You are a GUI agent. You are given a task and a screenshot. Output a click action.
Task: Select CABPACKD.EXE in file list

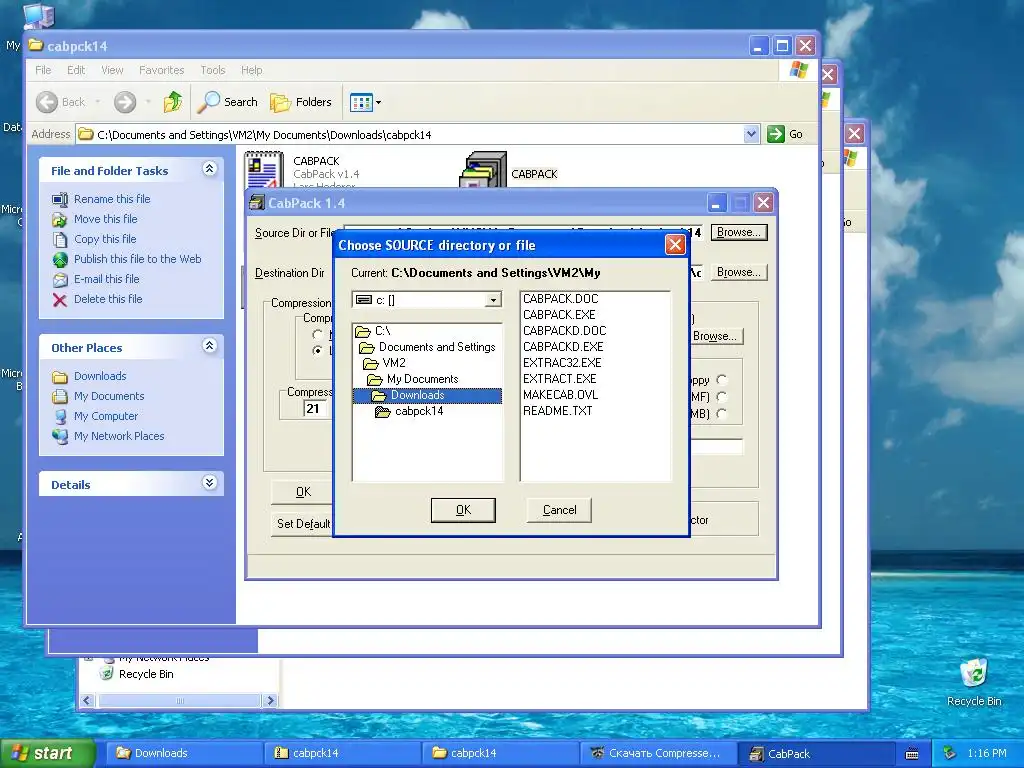pos(563,347)
